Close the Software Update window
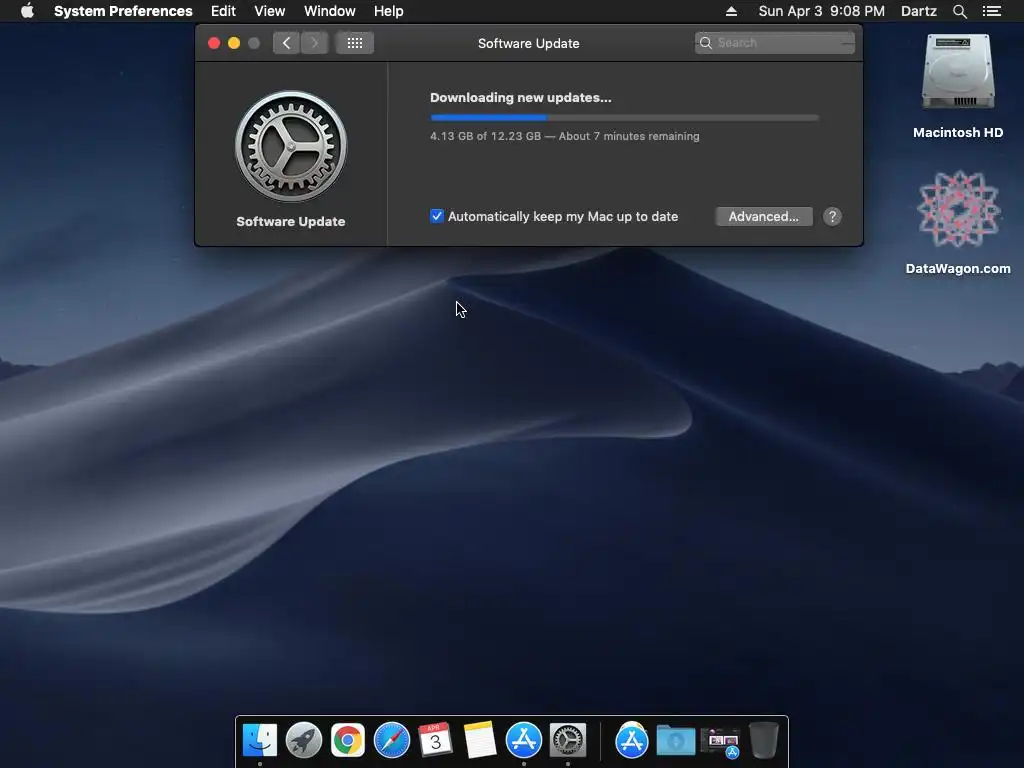Viewport: 1024px width, 768px height. click(214, 43)
